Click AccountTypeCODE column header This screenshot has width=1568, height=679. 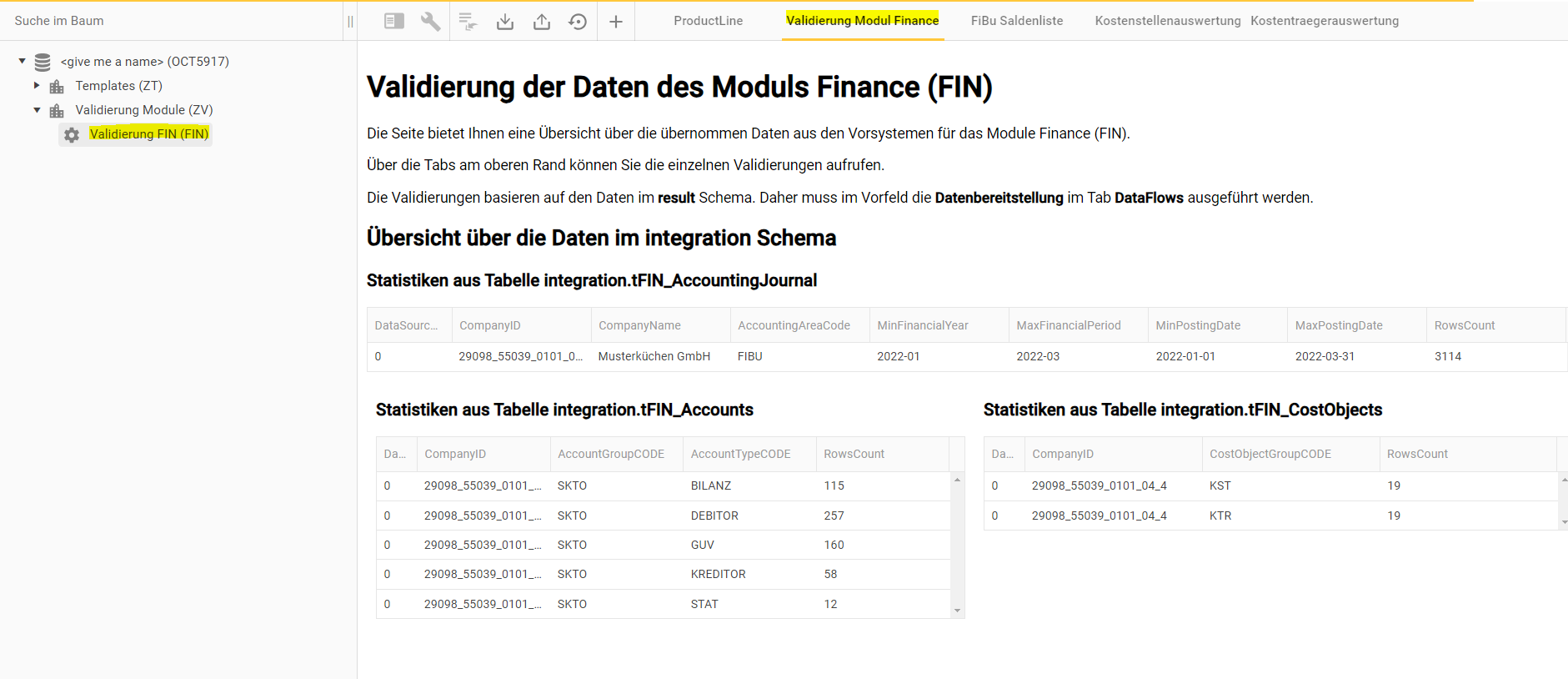tap(740, 454)
